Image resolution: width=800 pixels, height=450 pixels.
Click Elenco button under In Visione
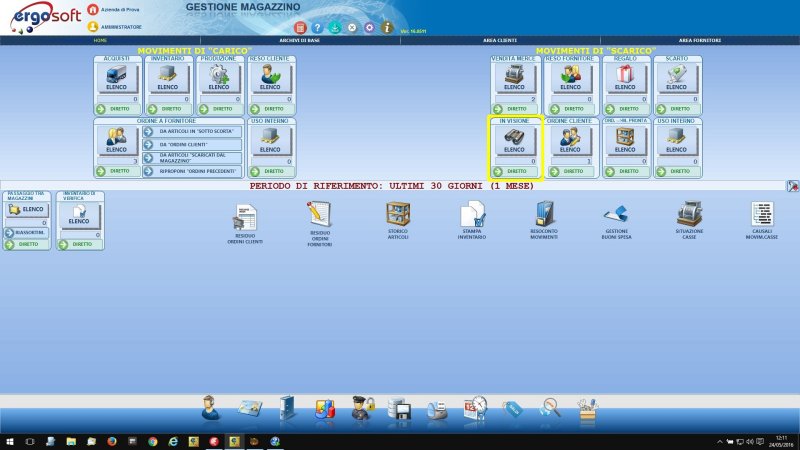pyautogui.click(x=514, y=145)
